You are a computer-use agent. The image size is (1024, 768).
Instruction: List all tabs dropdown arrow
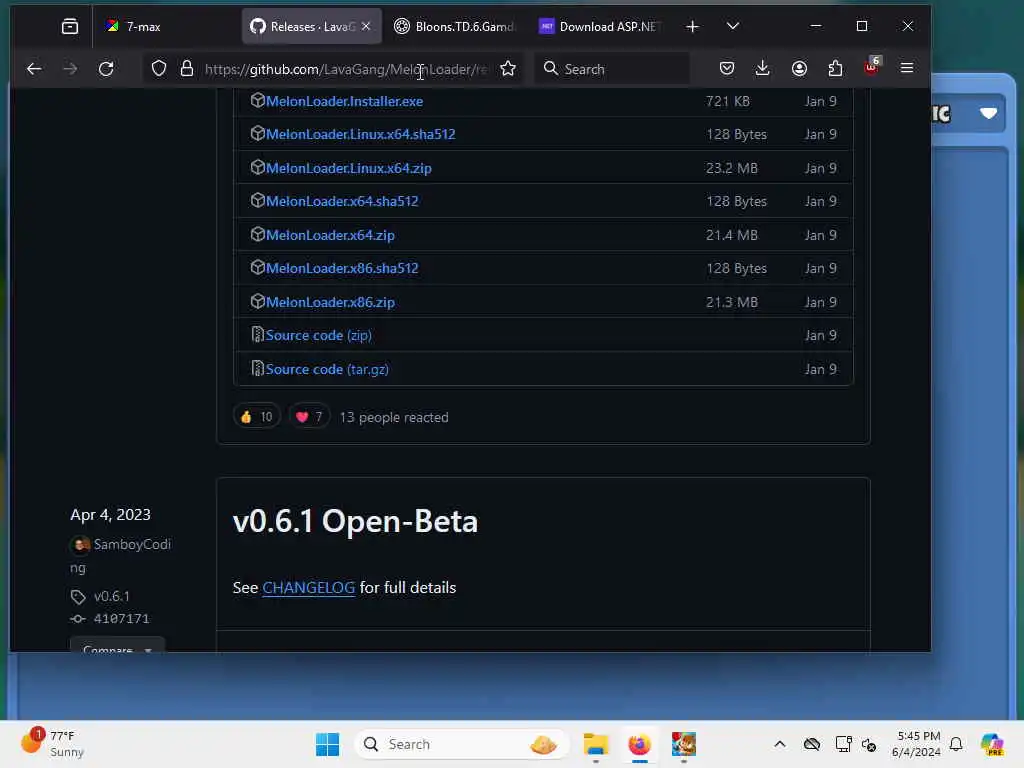click(733, 27)
